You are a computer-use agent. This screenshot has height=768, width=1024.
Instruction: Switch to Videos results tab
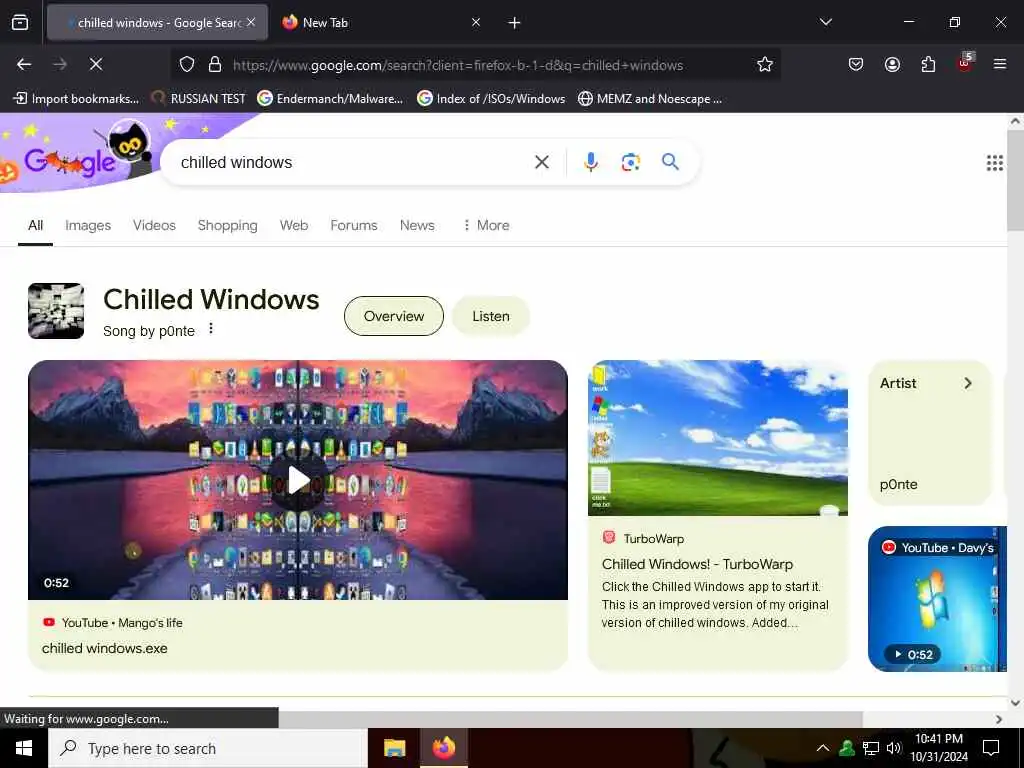pos(154,225)
